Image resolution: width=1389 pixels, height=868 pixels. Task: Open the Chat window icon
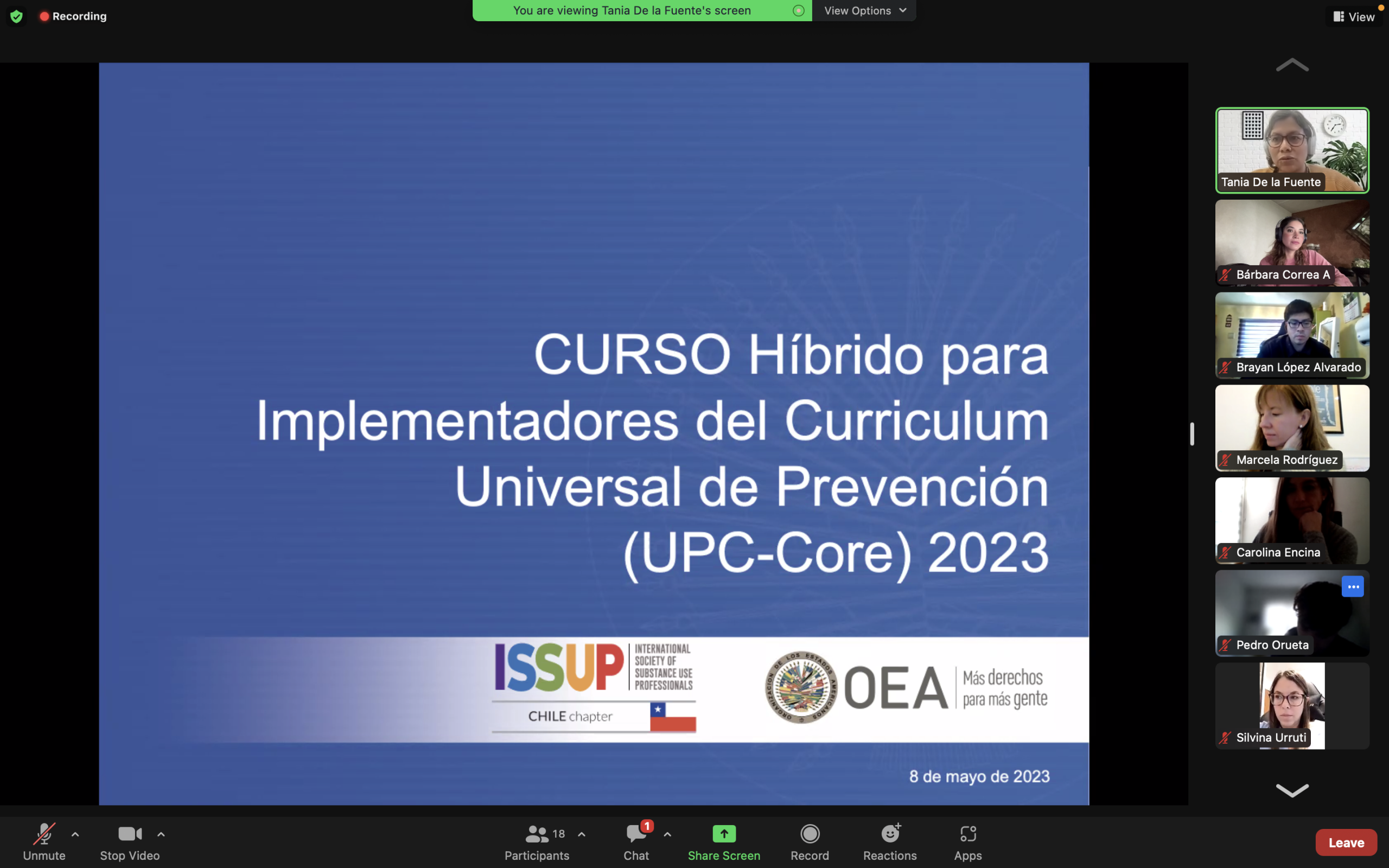pos(636,834)
